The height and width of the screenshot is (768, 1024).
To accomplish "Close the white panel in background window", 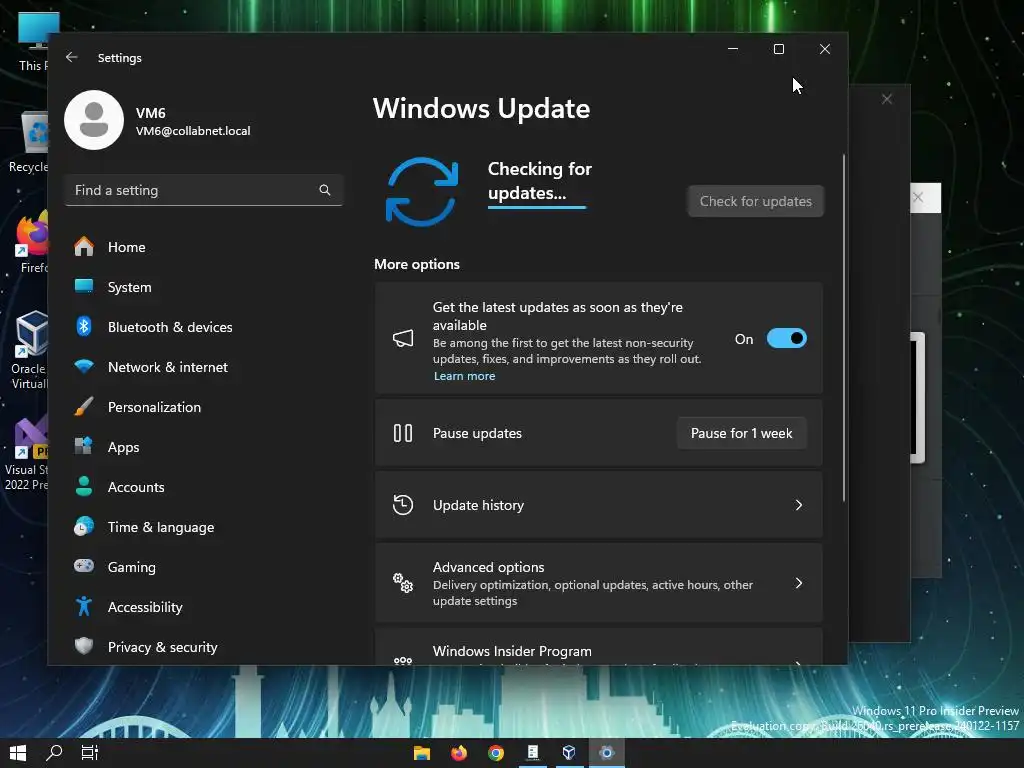I will (x=918, y=197).
